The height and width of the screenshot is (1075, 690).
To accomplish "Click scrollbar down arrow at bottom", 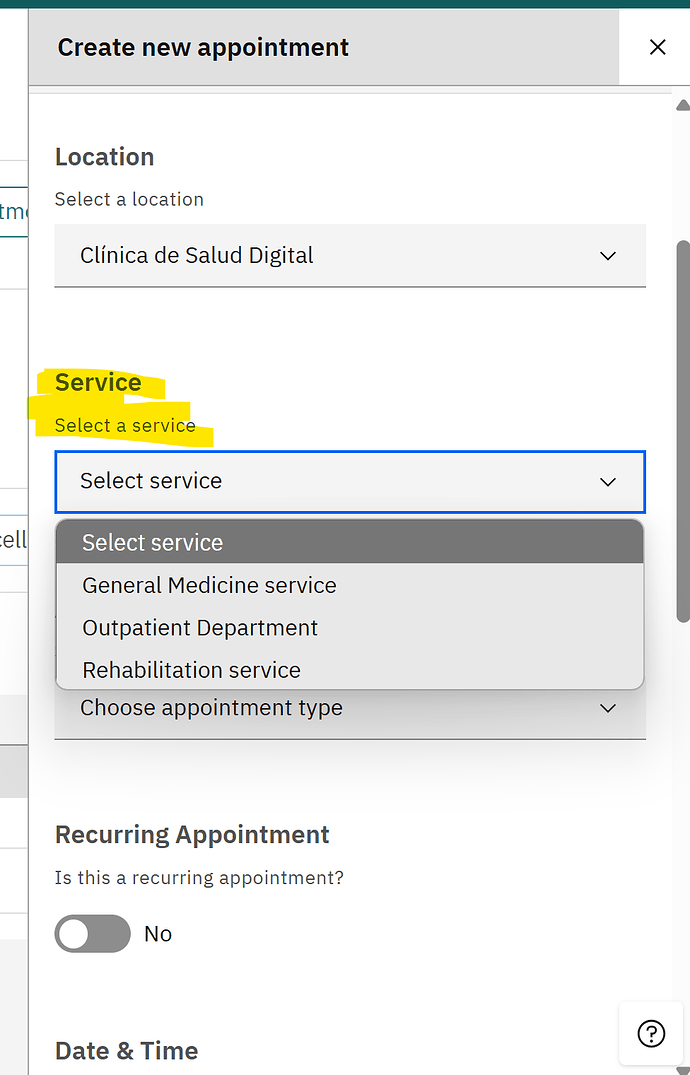I will pyautogui.click(x=682, y=1070).
